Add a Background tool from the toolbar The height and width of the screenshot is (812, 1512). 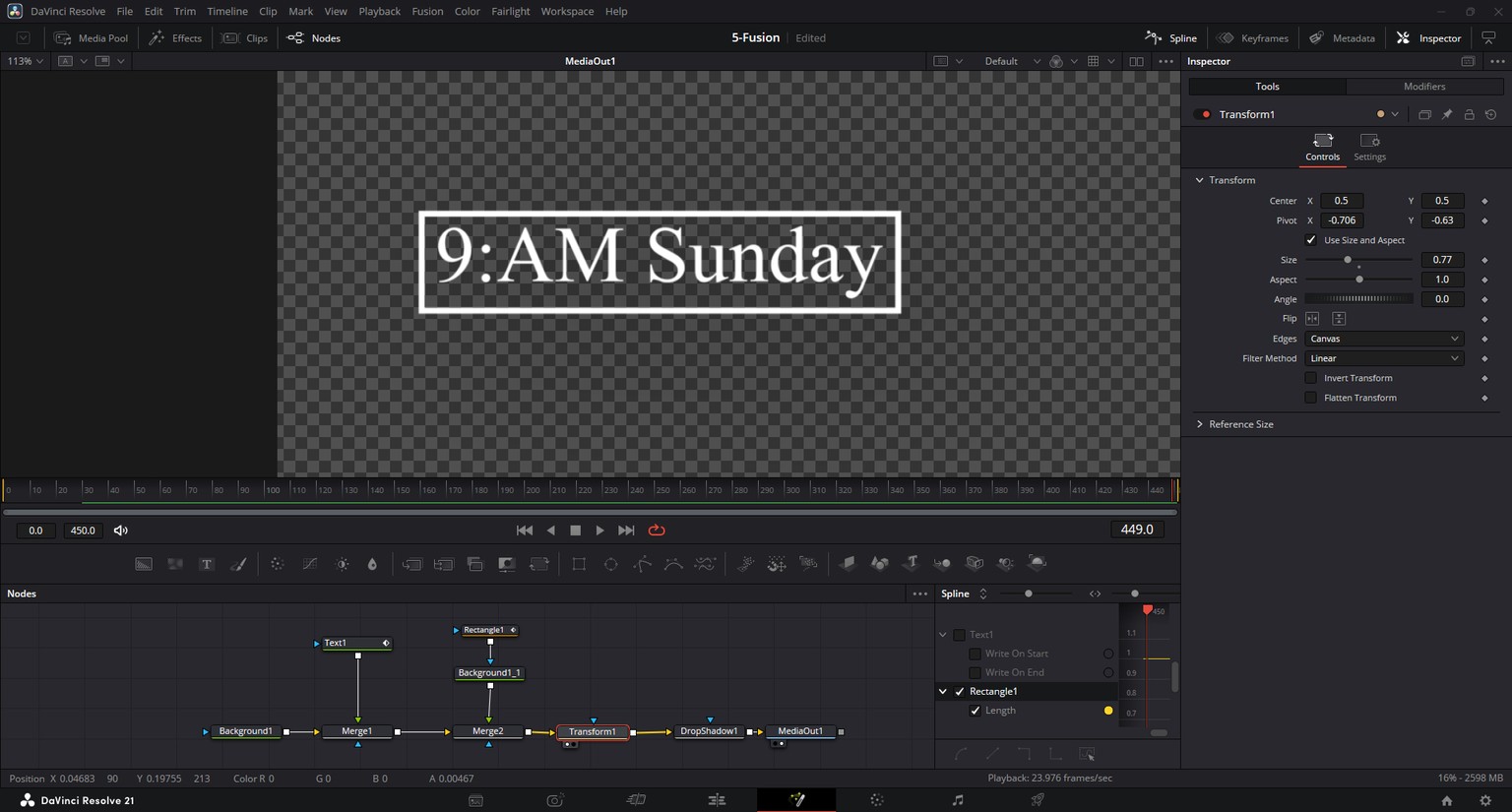click(x=144, y=564)
